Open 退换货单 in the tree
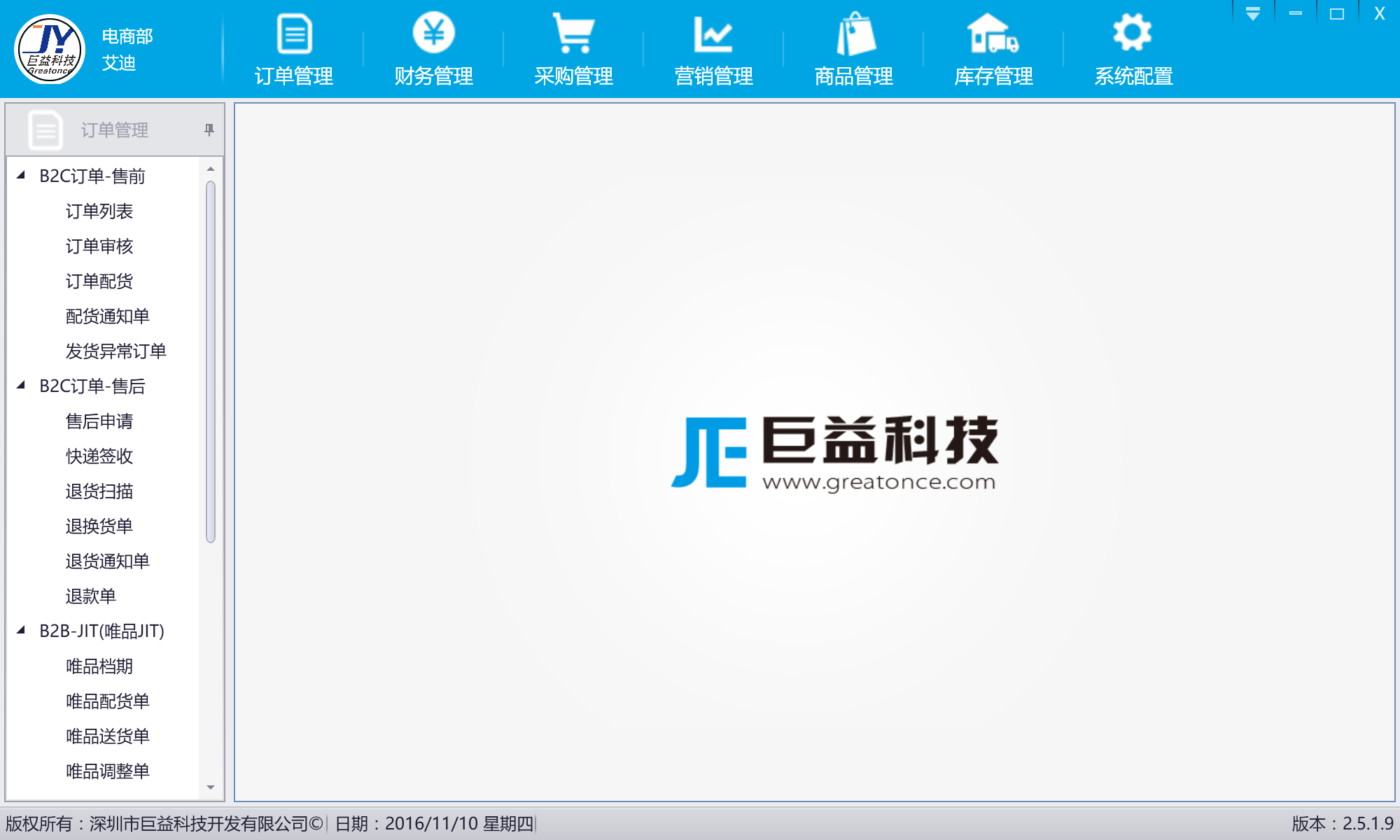Screen dimensions: 1400x840 pos(99,526)
